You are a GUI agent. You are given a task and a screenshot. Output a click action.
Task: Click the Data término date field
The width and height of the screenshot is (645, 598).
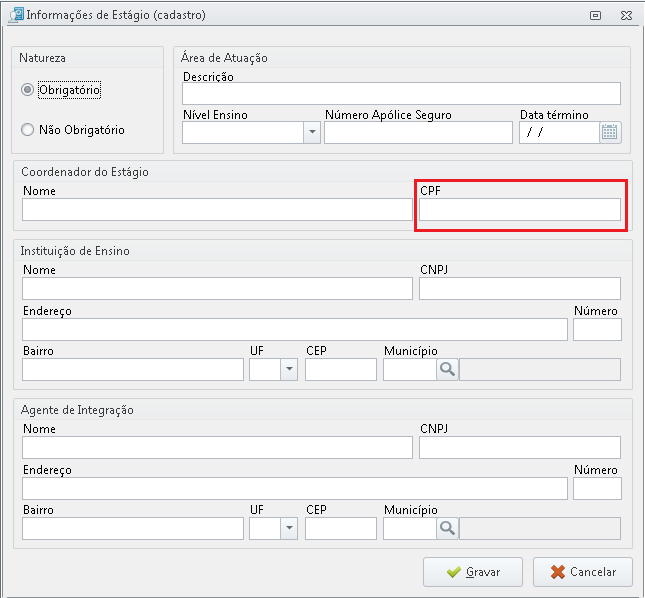coord(559,132)
